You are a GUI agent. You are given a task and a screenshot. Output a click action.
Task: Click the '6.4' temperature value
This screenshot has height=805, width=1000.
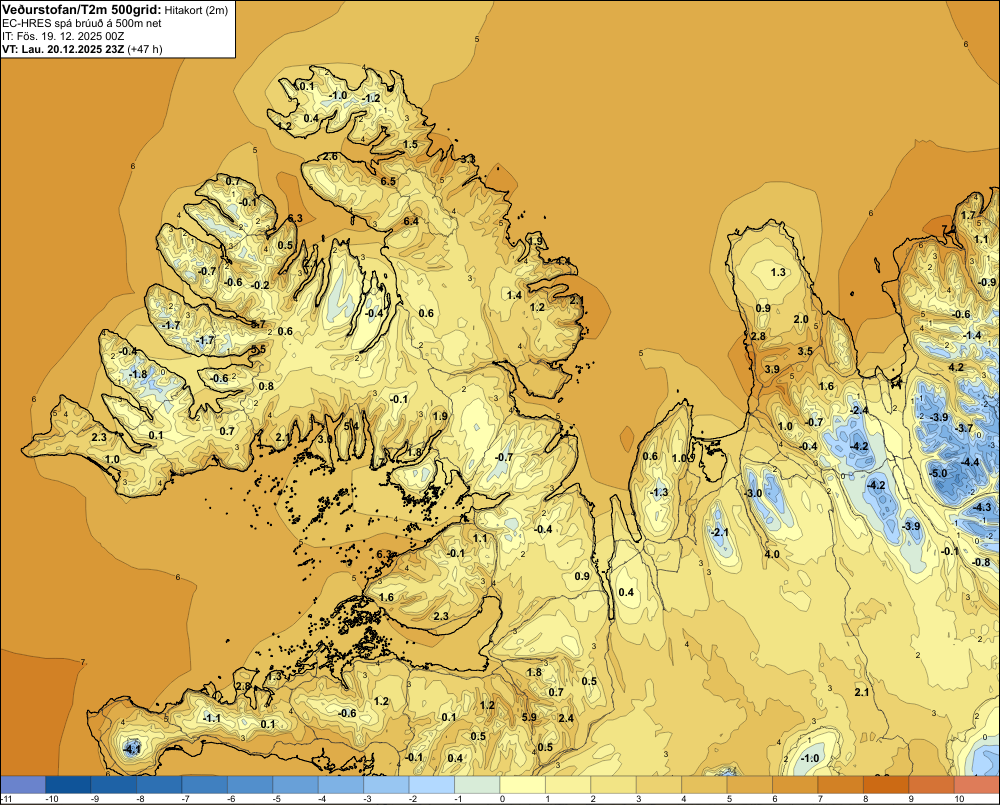tap(411, 221)
